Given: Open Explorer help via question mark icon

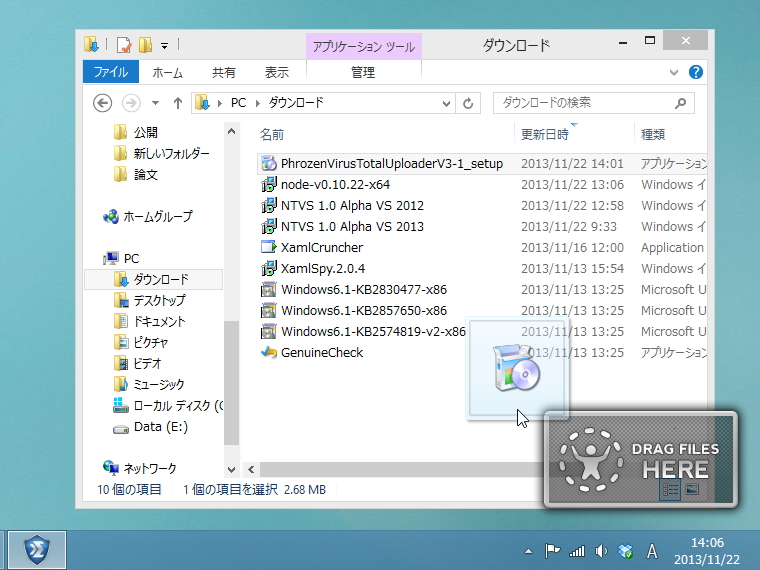Looking at the screenshot, I should [x=696, y=72].
